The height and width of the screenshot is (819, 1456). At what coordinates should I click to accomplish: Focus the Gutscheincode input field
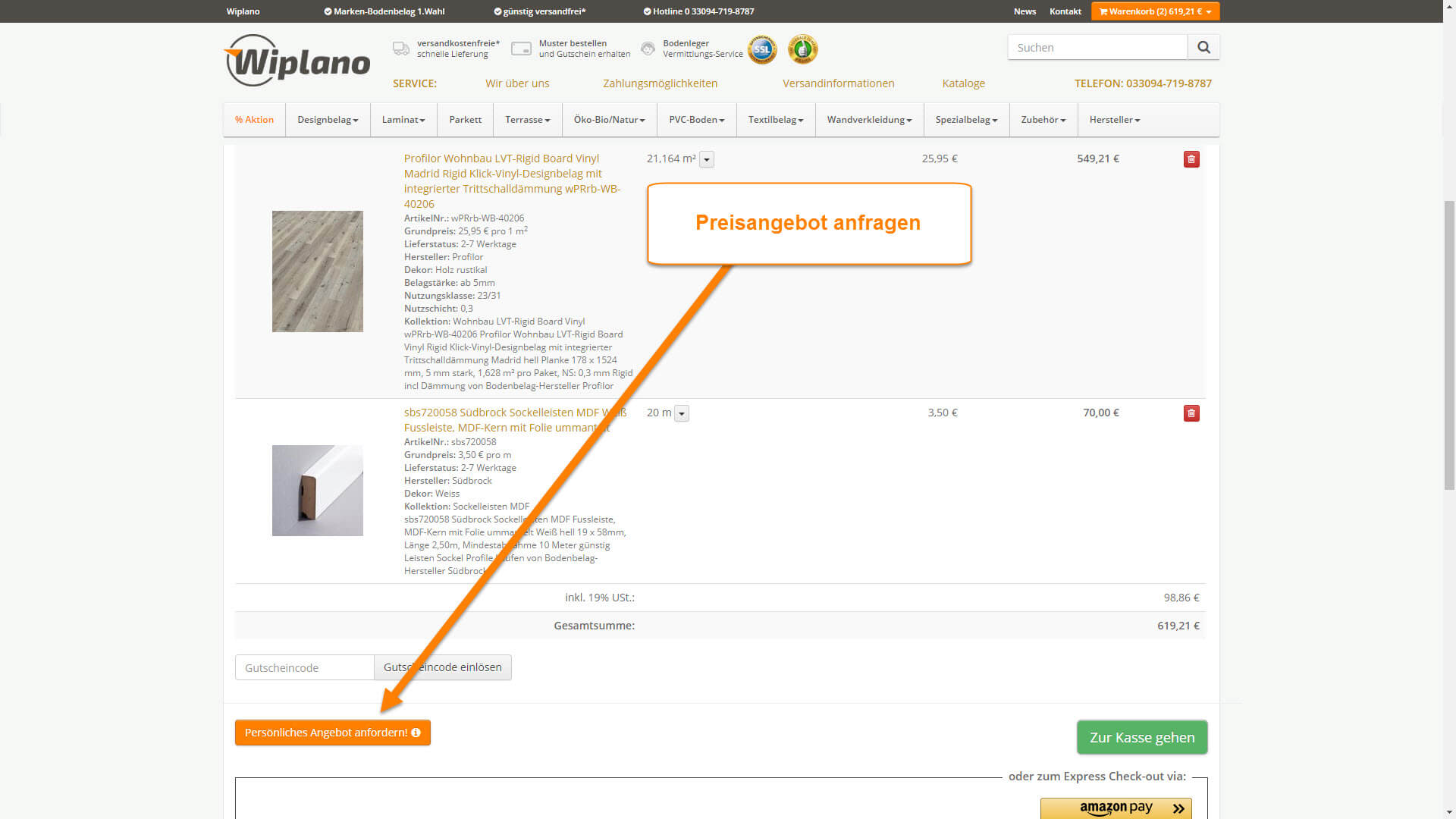click(305, 667)
